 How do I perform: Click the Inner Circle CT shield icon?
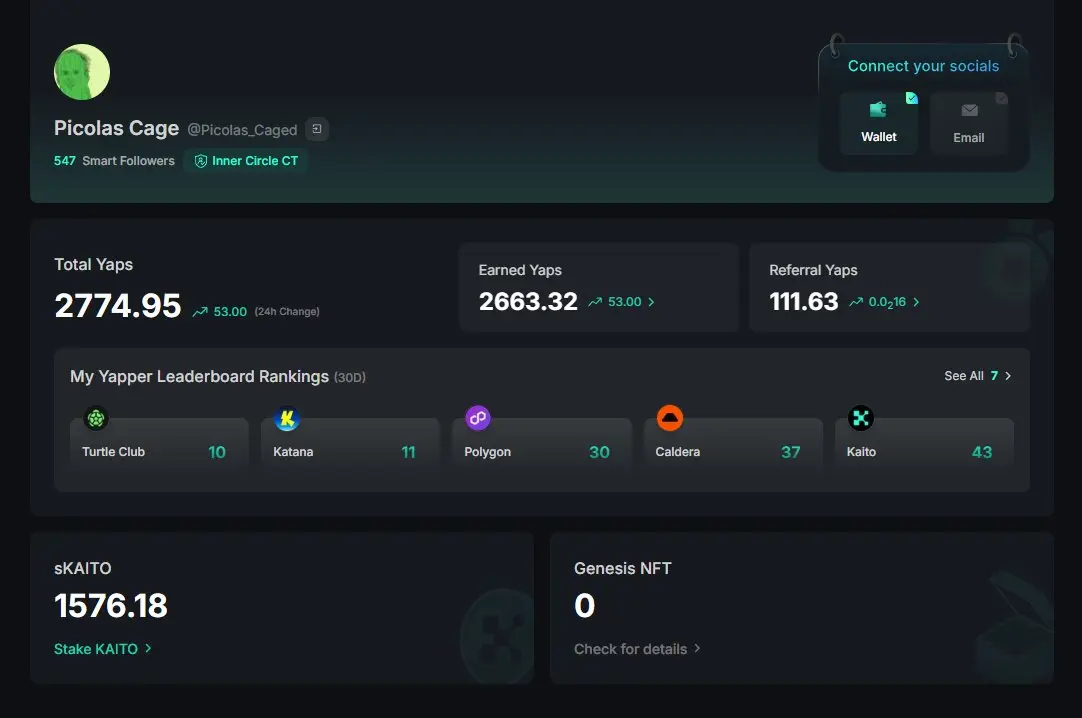[x=200, y=161]
